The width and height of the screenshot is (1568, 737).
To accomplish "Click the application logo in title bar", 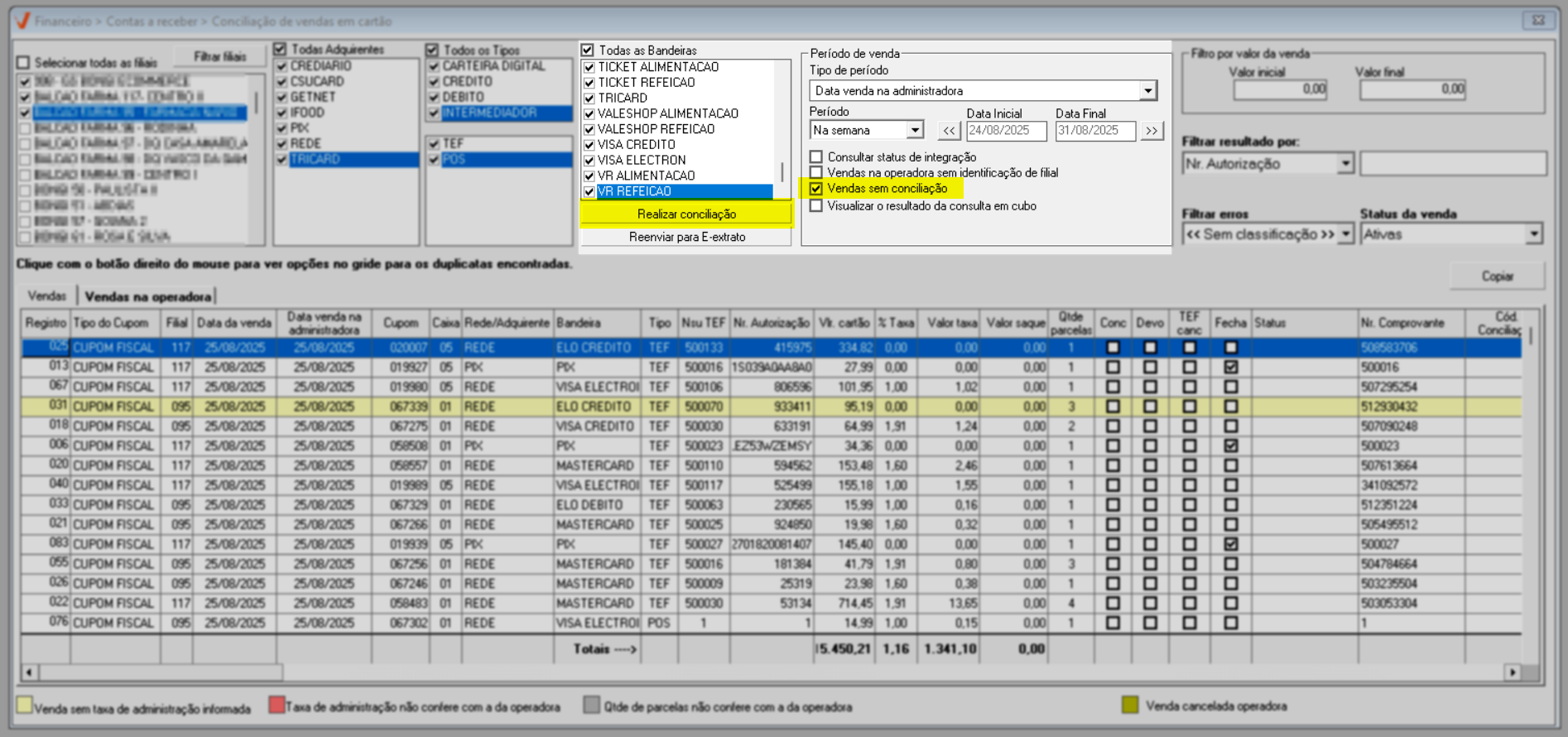I will pyautogui.click(x=23, y=21).
